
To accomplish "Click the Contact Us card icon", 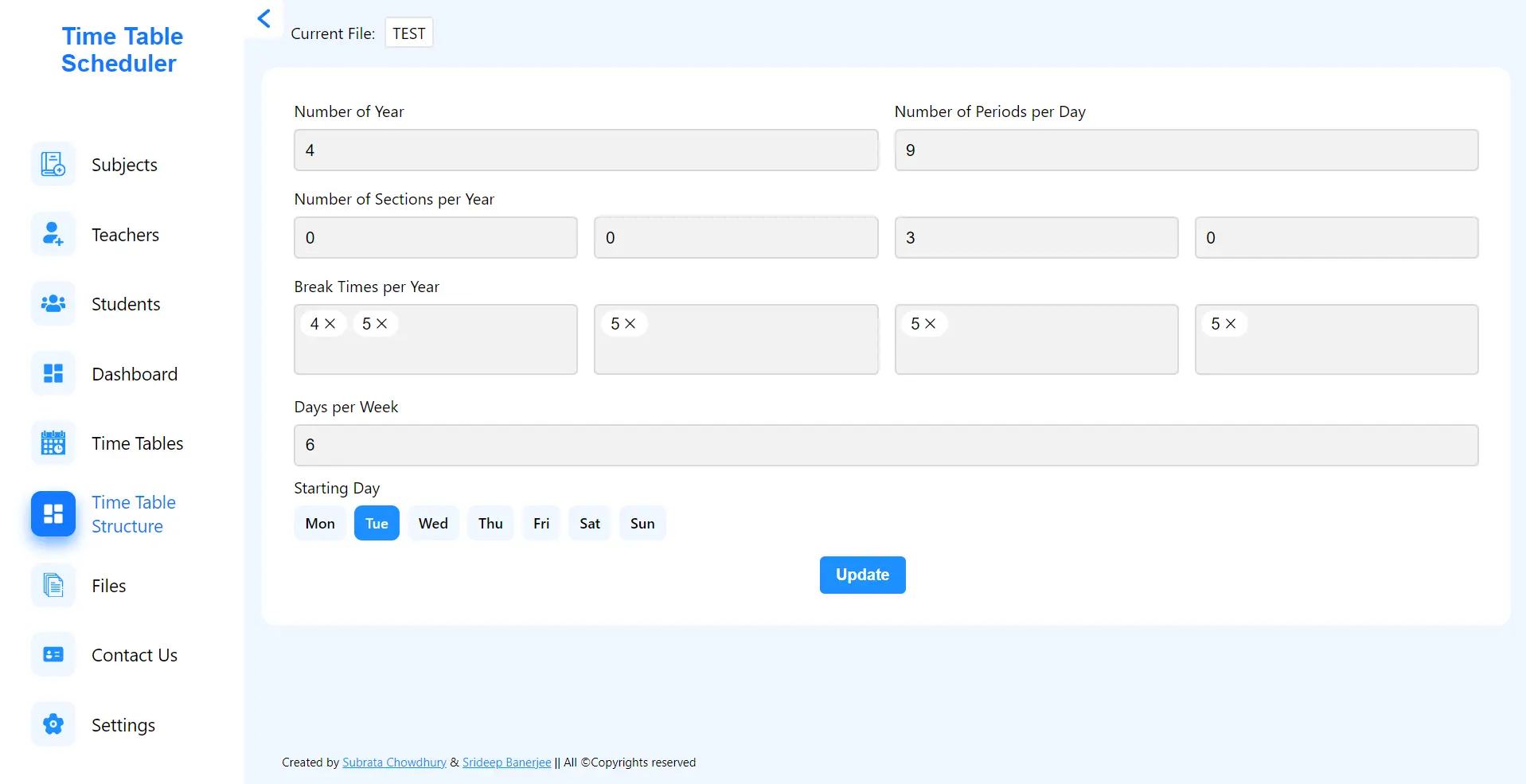I will click(53, 654).
